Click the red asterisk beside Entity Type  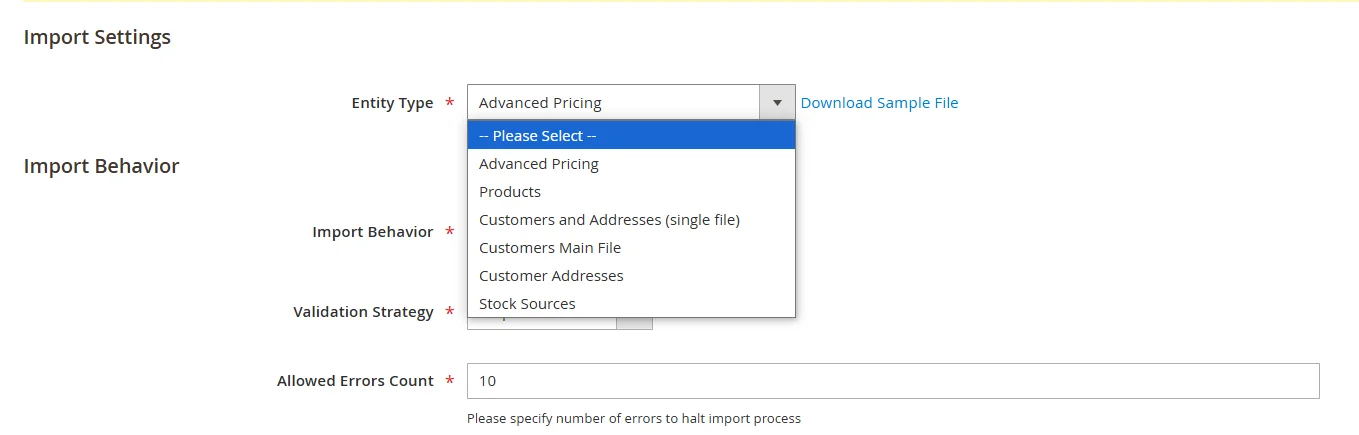tap(449, 103)
